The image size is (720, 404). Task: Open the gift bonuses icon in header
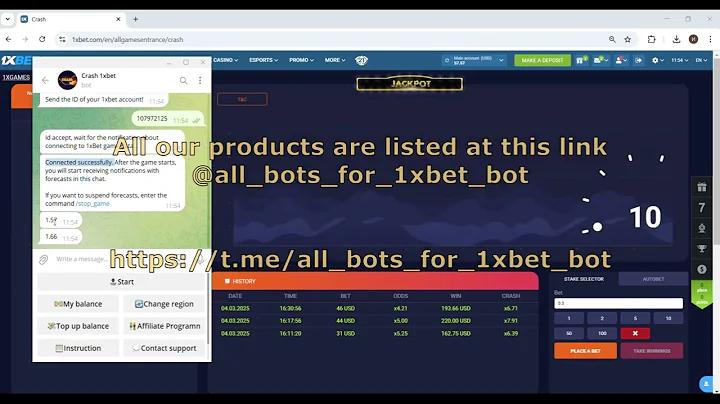click(x=581, y=60)
